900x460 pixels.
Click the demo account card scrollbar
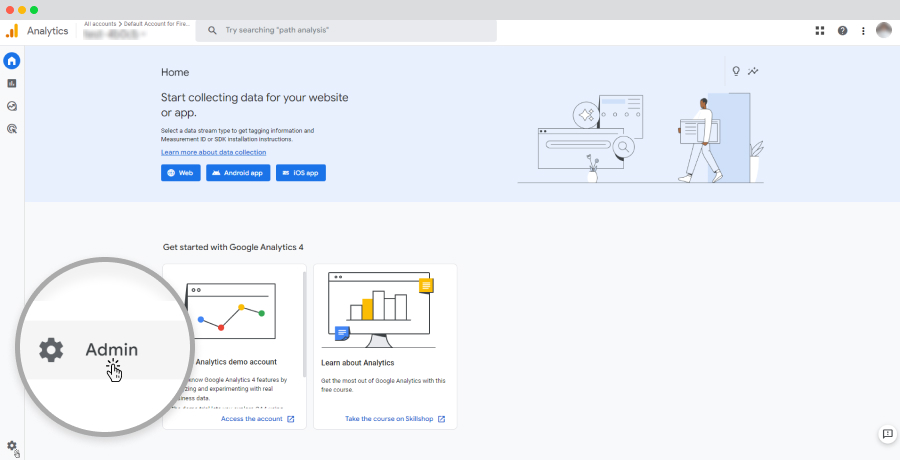304,324
